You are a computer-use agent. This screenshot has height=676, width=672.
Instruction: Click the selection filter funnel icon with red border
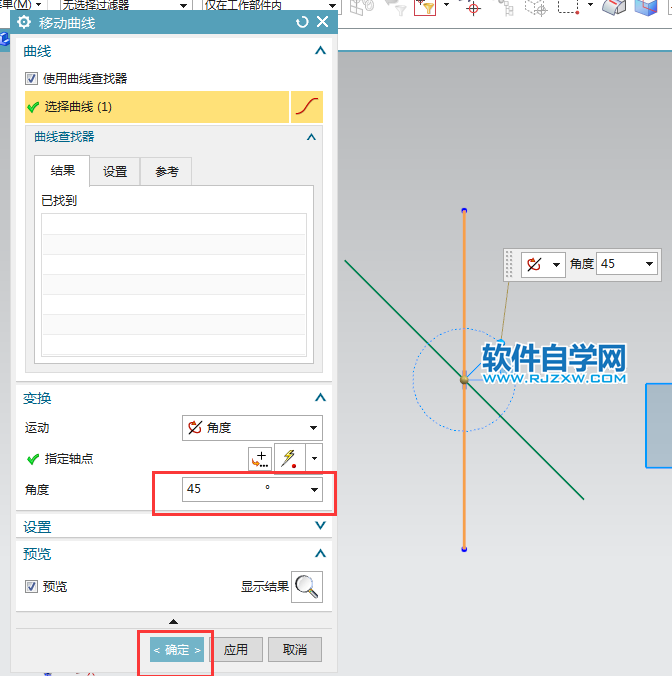[x=425, y=7]
